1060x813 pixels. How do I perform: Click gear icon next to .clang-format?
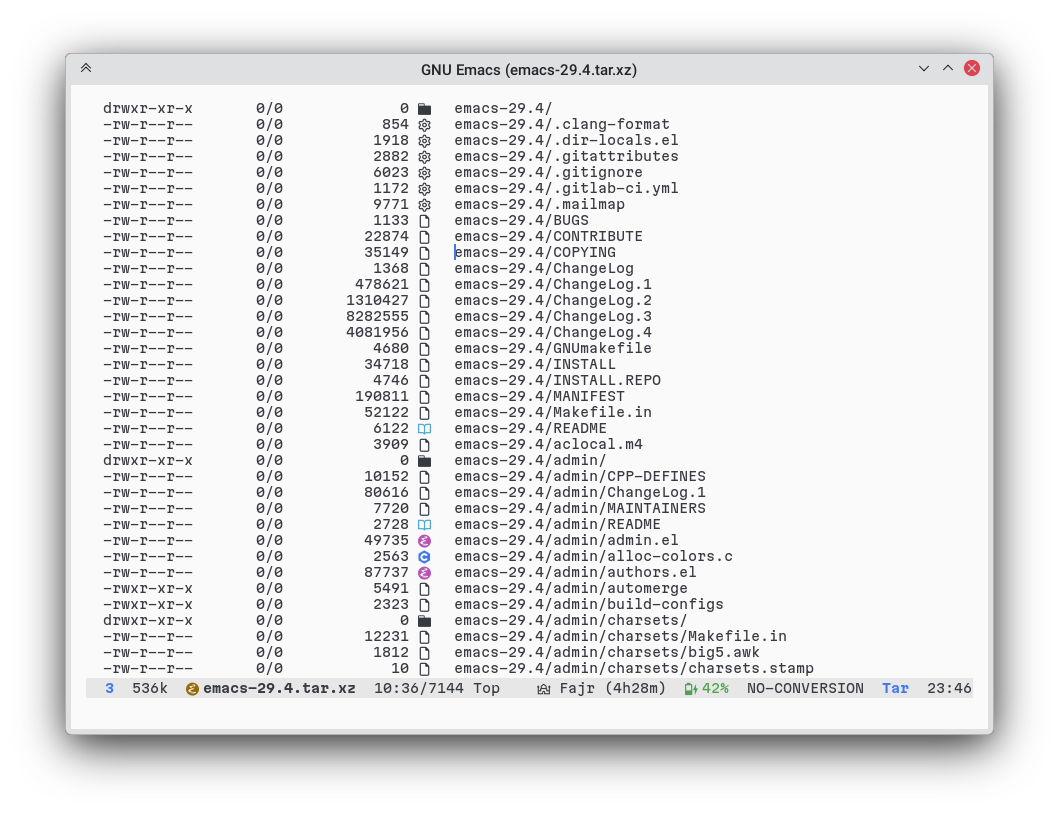tap(425, 125)
